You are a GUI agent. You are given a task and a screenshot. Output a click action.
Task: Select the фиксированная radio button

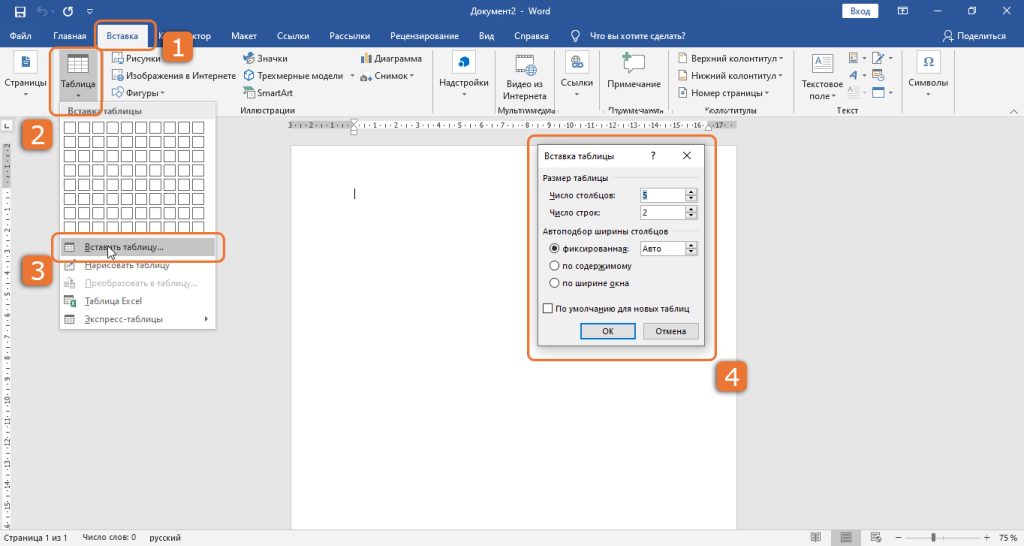(x=554, y=248)
